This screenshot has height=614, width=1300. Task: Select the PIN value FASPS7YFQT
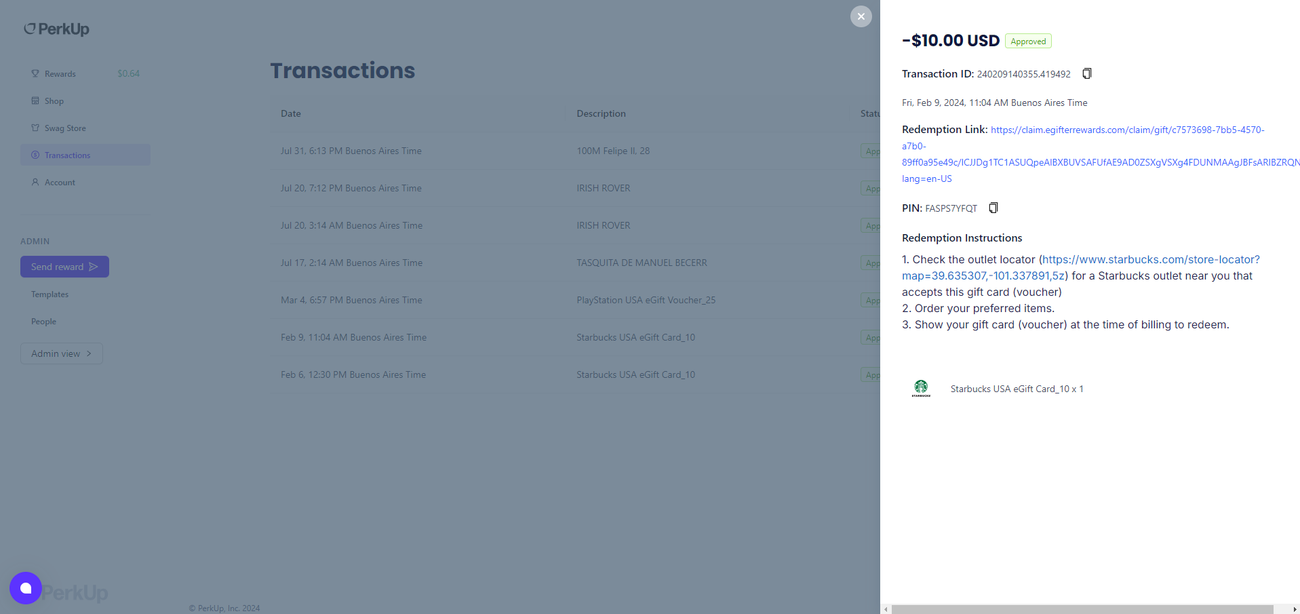(951, 208)
